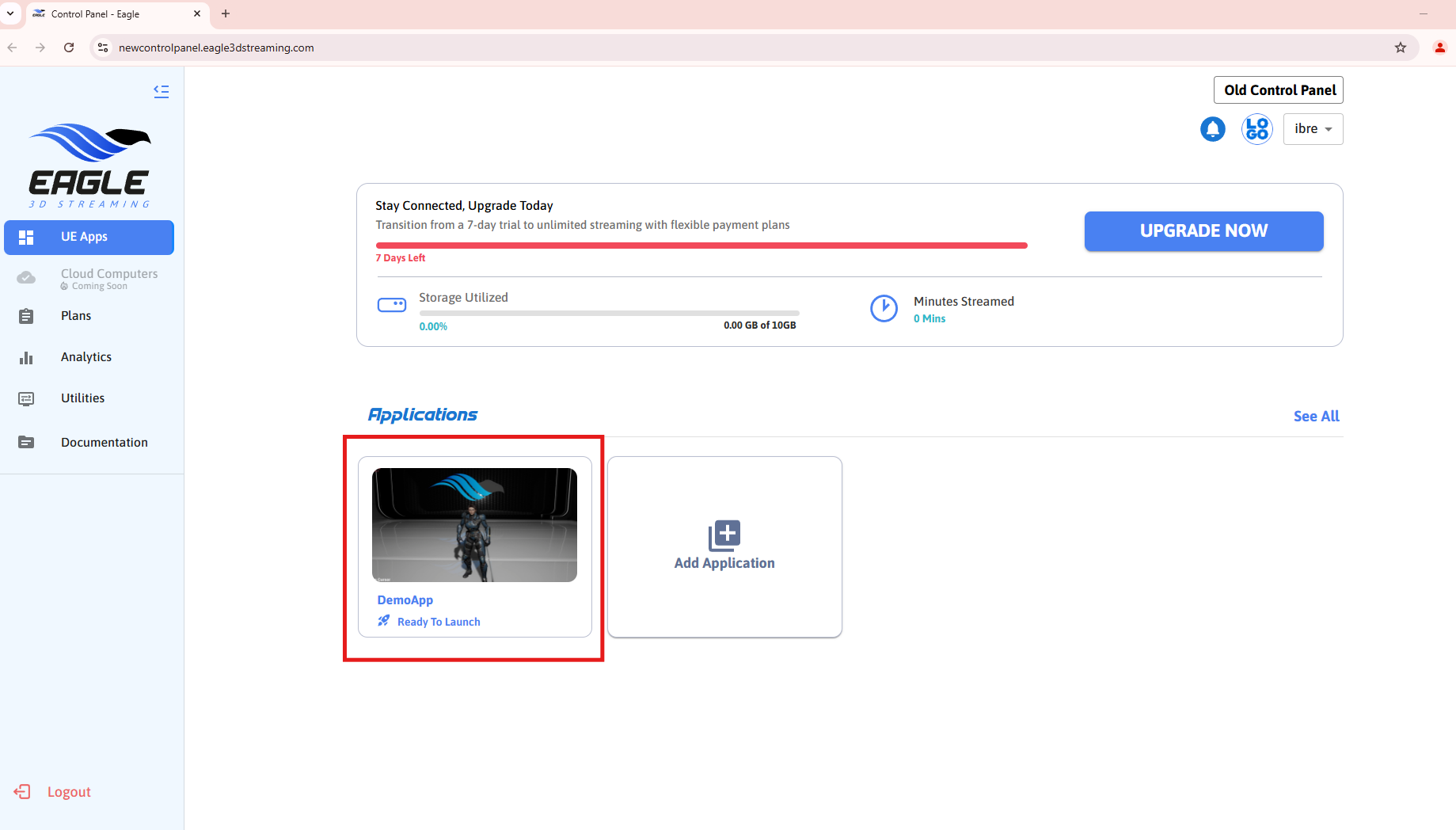Click the See All link

click(1316, 417)
